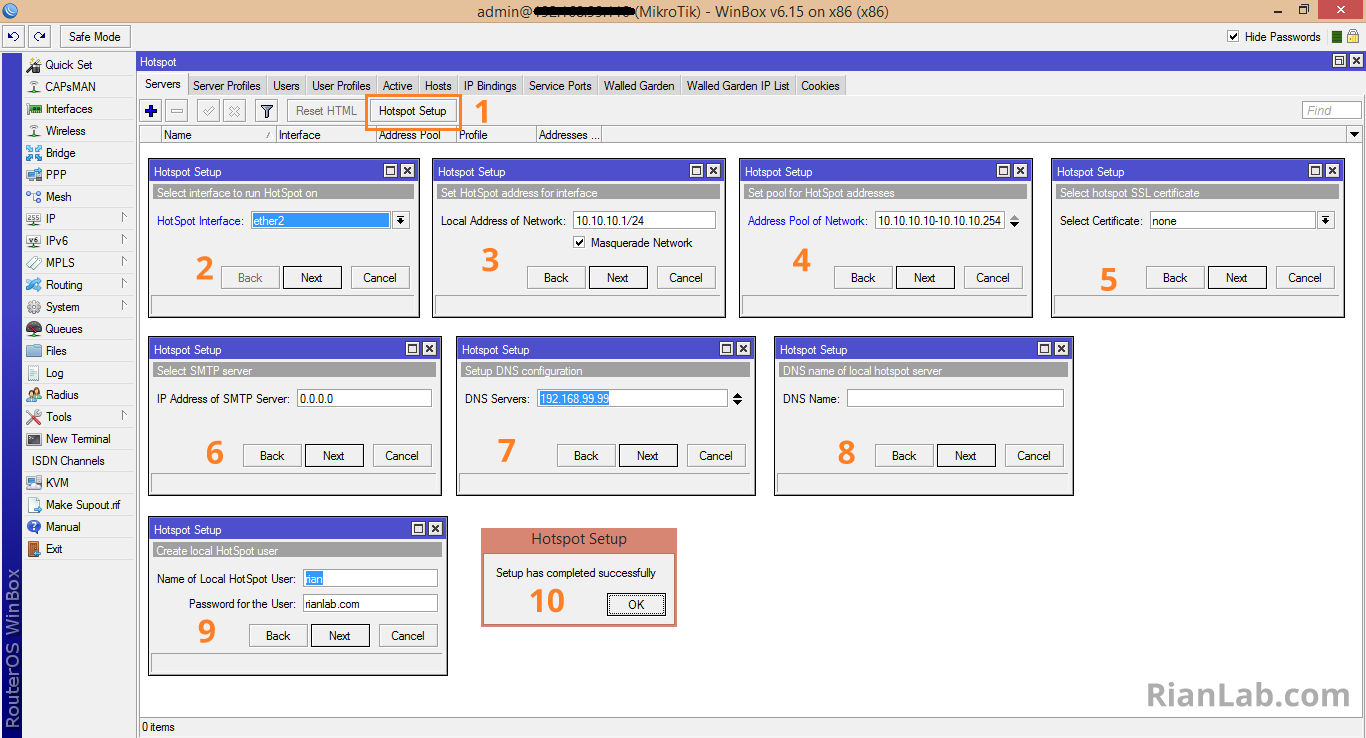Sort by Profile column header
The width and height of the screenshot is (1366, 738).
(x=495, y=135)
